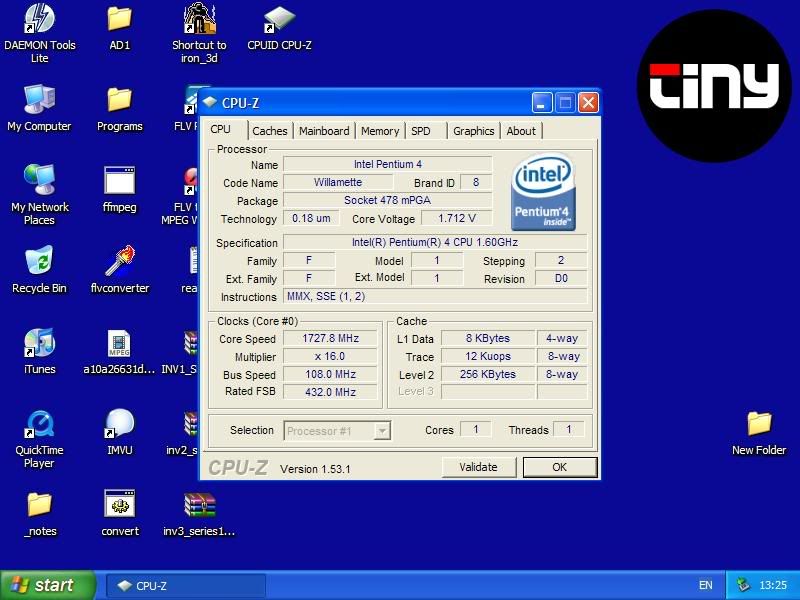
Task: Click the Pentium(R) 4 CPU 1.60GHz specification
Action: (435, 242)
